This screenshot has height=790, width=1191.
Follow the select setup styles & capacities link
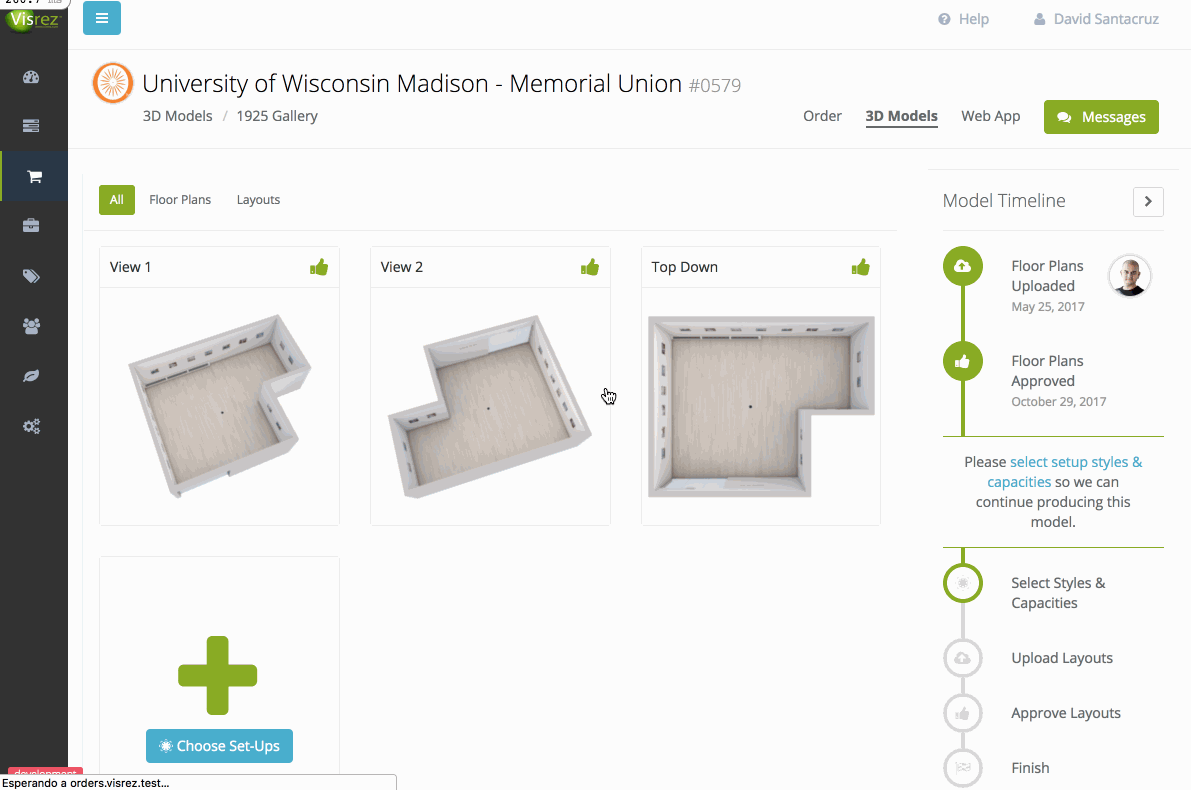(x=1064, y=472)
